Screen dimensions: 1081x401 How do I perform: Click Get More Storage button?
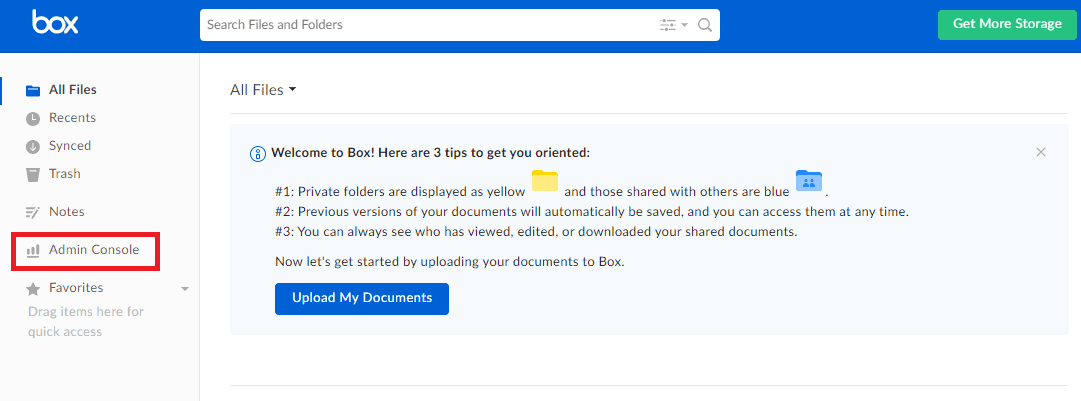1007,24
